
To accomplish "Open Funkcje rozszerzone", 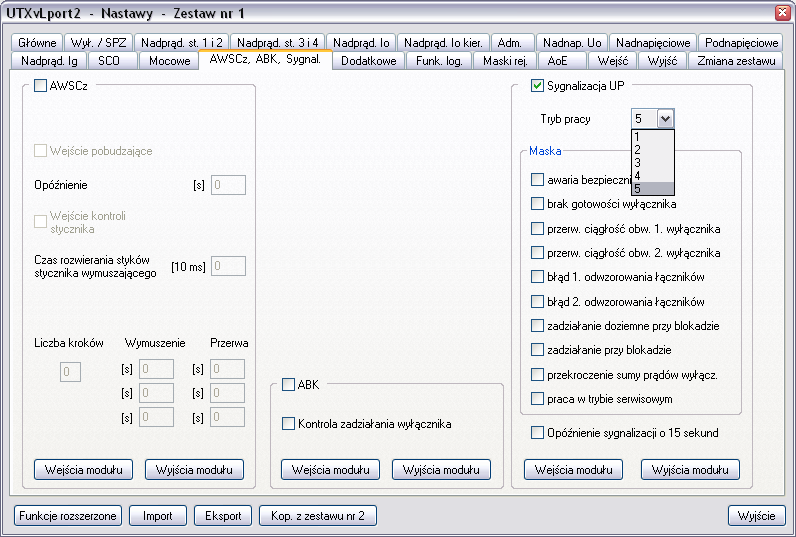I will (x=68, y=516).
